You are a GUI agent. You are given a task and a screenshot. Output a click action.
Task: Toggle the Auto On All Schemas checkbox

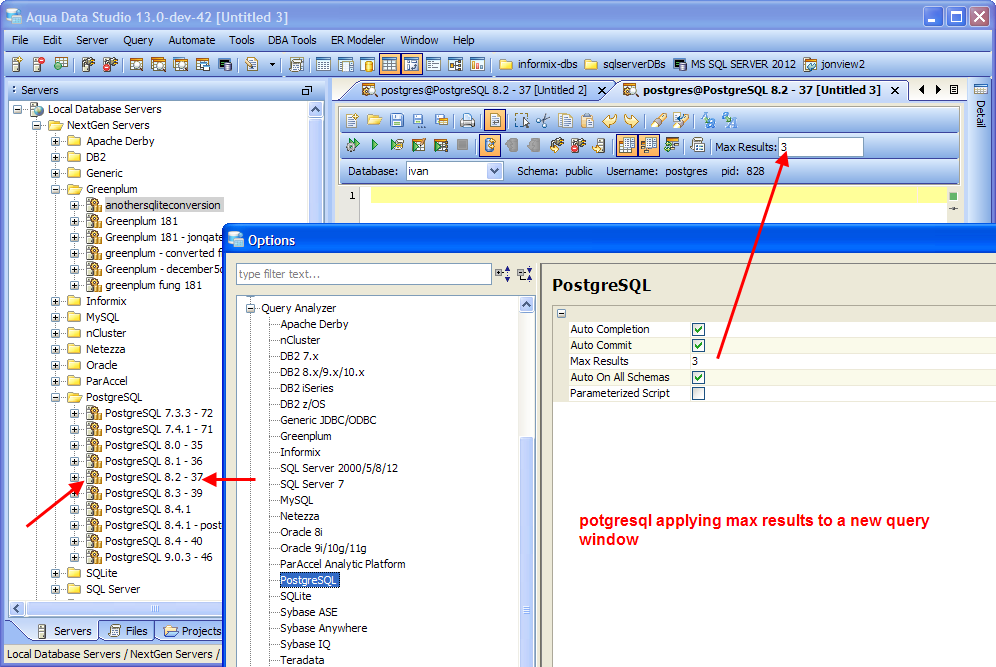coord(698,377)
